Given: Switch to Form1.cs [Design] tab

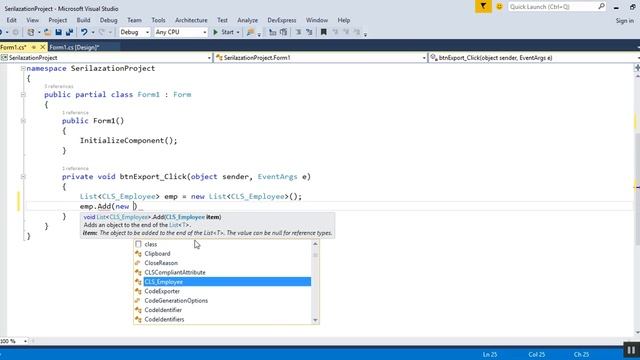Looking at the screenshot, I should tap(74, 47).
